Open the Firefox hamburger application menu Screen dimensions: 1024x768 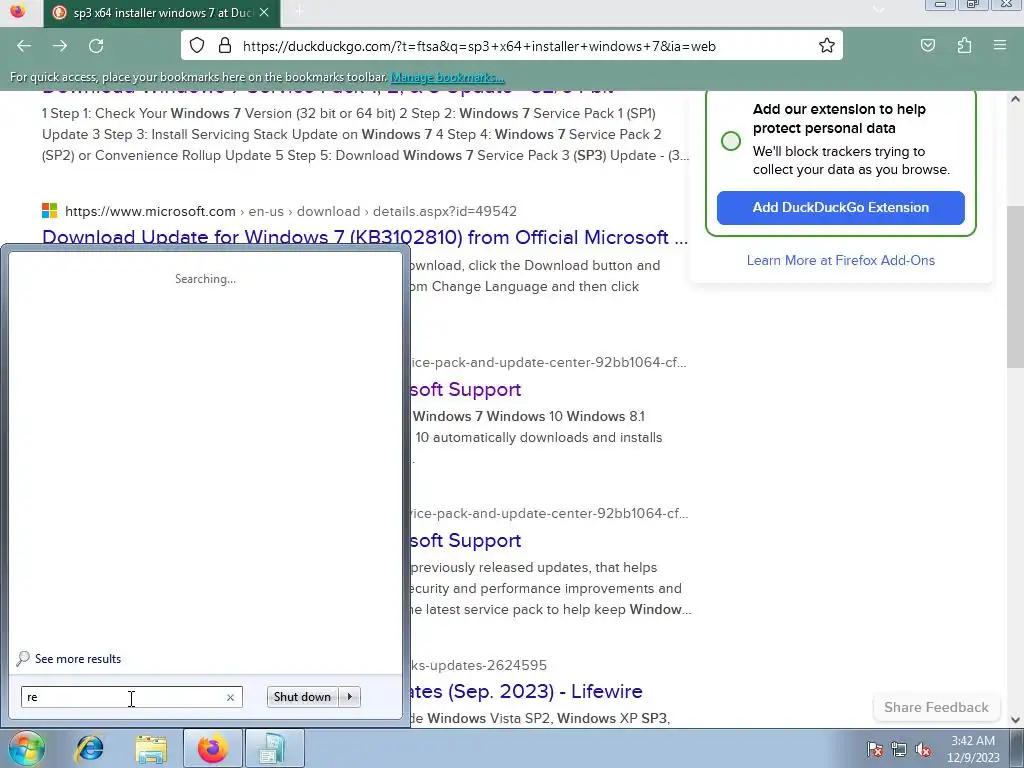tap(1000, 46)
